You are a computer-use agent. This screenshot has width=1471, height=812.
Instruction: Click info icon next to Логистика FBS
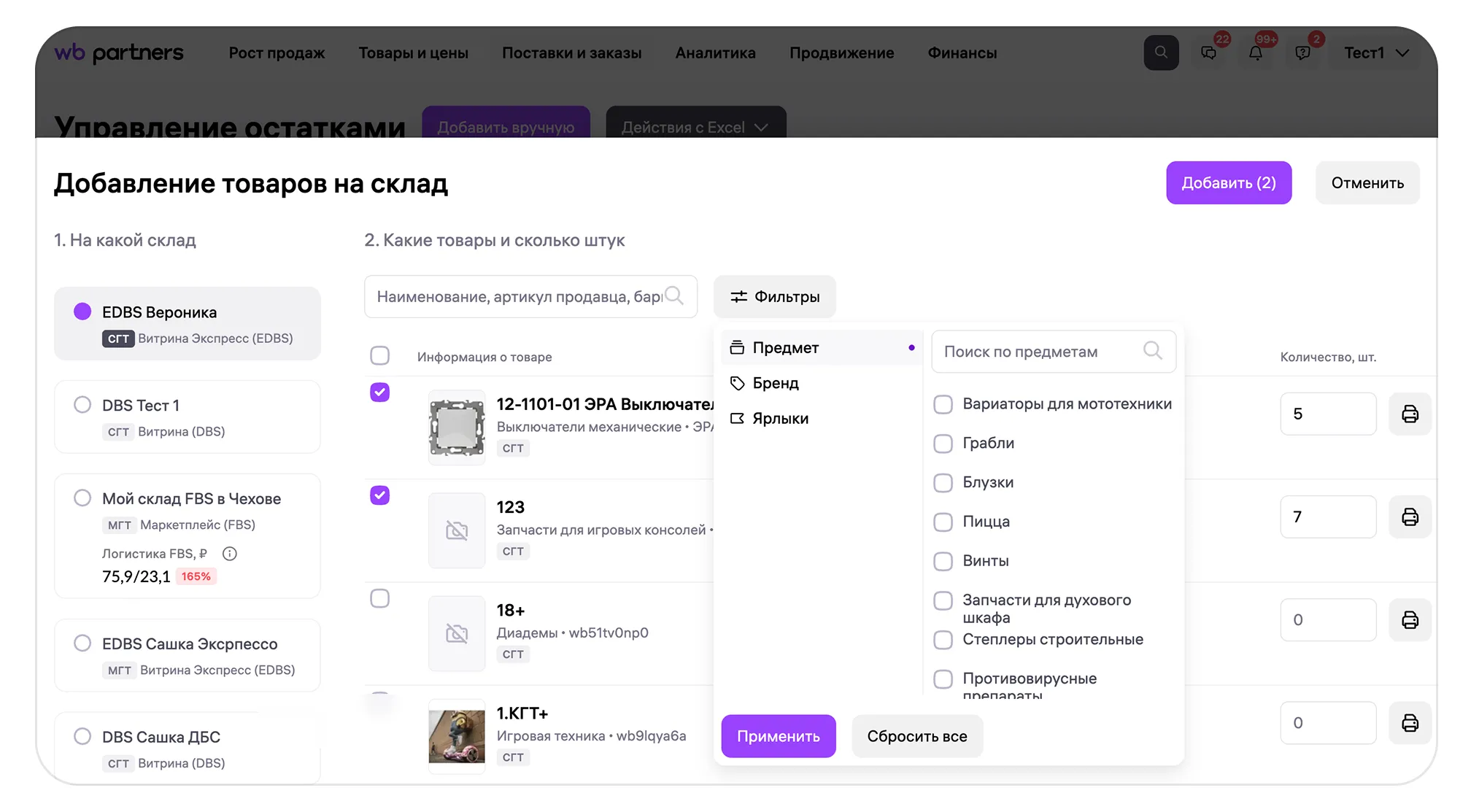(x=229, y=554)
